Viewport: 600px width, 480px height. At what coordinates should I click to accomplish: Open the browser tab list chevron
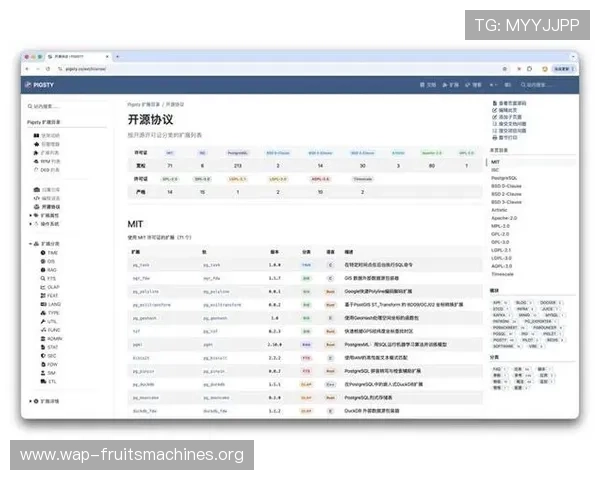point(573,57)
